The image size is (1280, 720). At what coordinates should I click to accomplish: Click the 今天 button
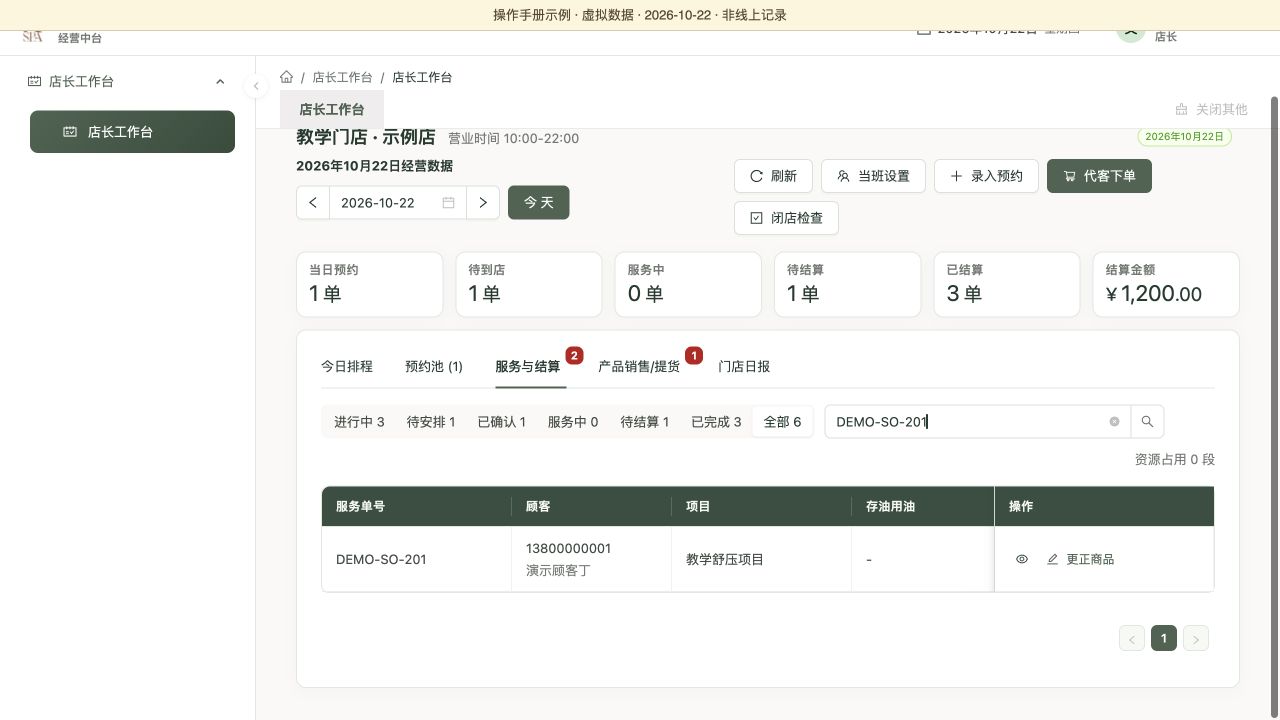(538, 203)
